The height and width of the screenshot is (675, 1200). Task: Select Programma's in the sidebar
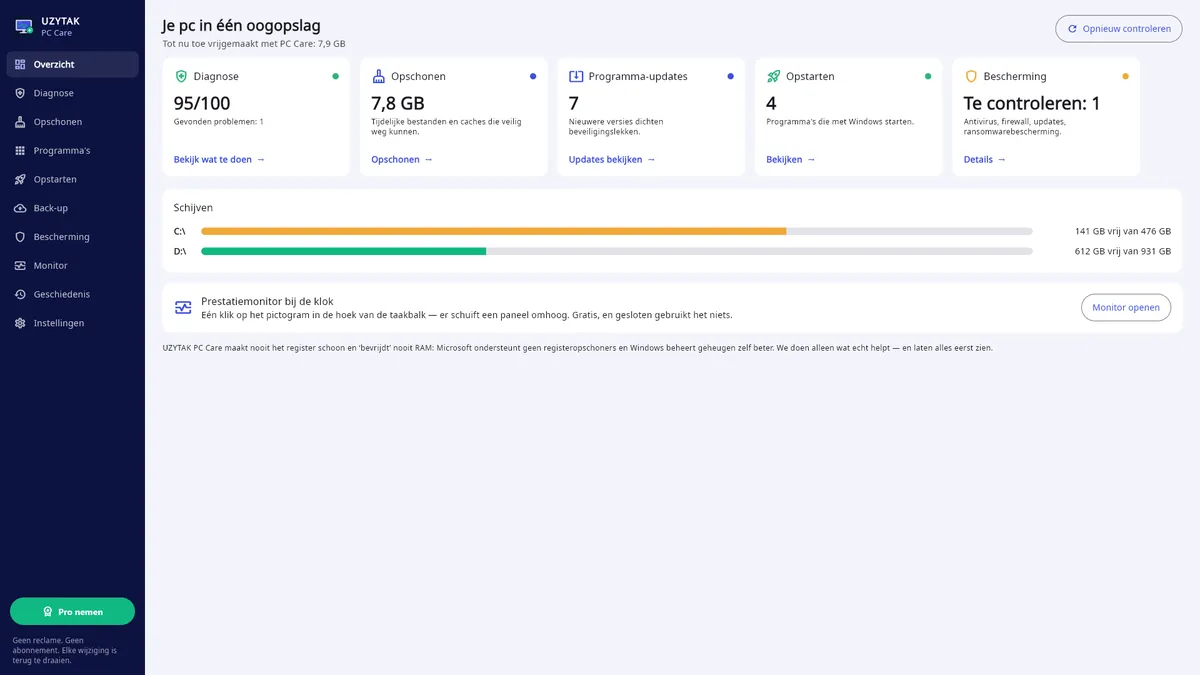coord(72,151)
